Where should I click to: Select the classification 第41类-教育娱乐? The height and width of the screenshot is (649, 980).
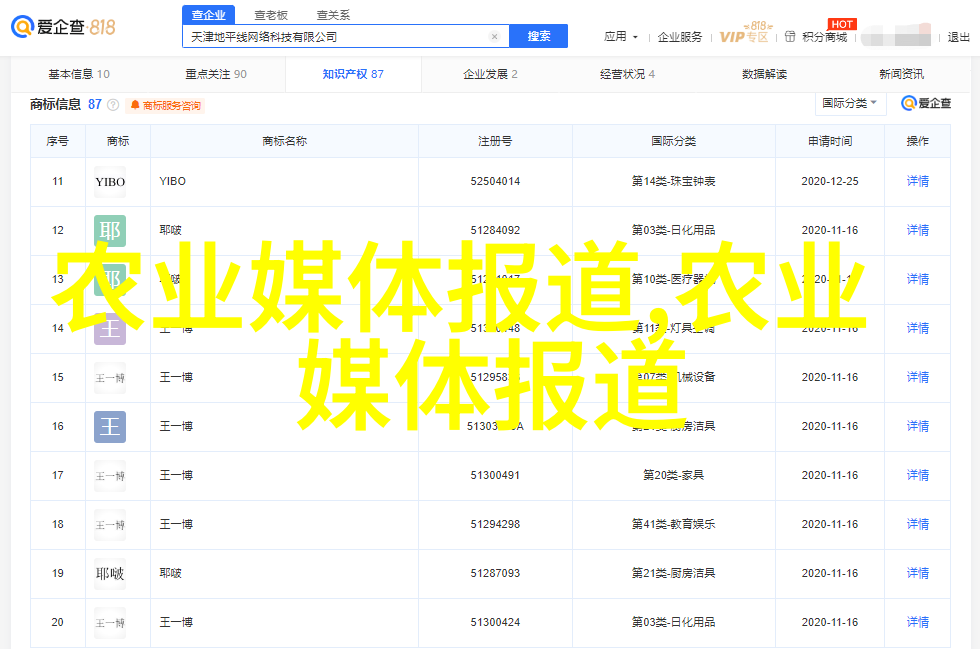673,524
